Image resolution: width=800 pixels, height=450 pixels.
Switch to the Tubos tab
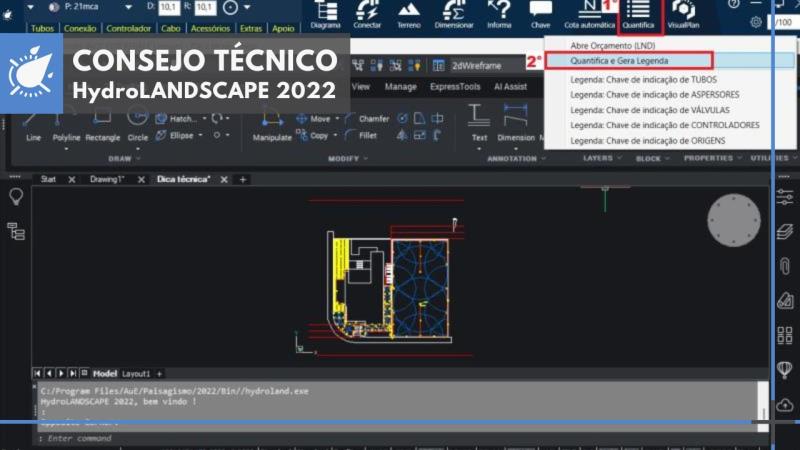pyautogui.click(x=42, y=29)
